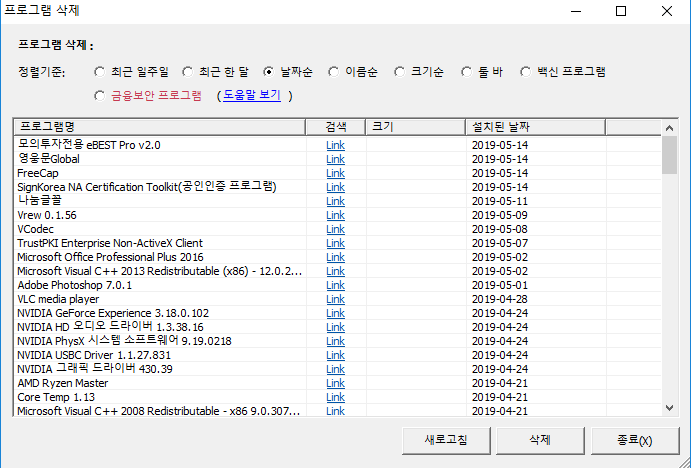
Task: Open the Link for NVIDIA 그래픽 드라이버 430.39
Action: (335, 369)
